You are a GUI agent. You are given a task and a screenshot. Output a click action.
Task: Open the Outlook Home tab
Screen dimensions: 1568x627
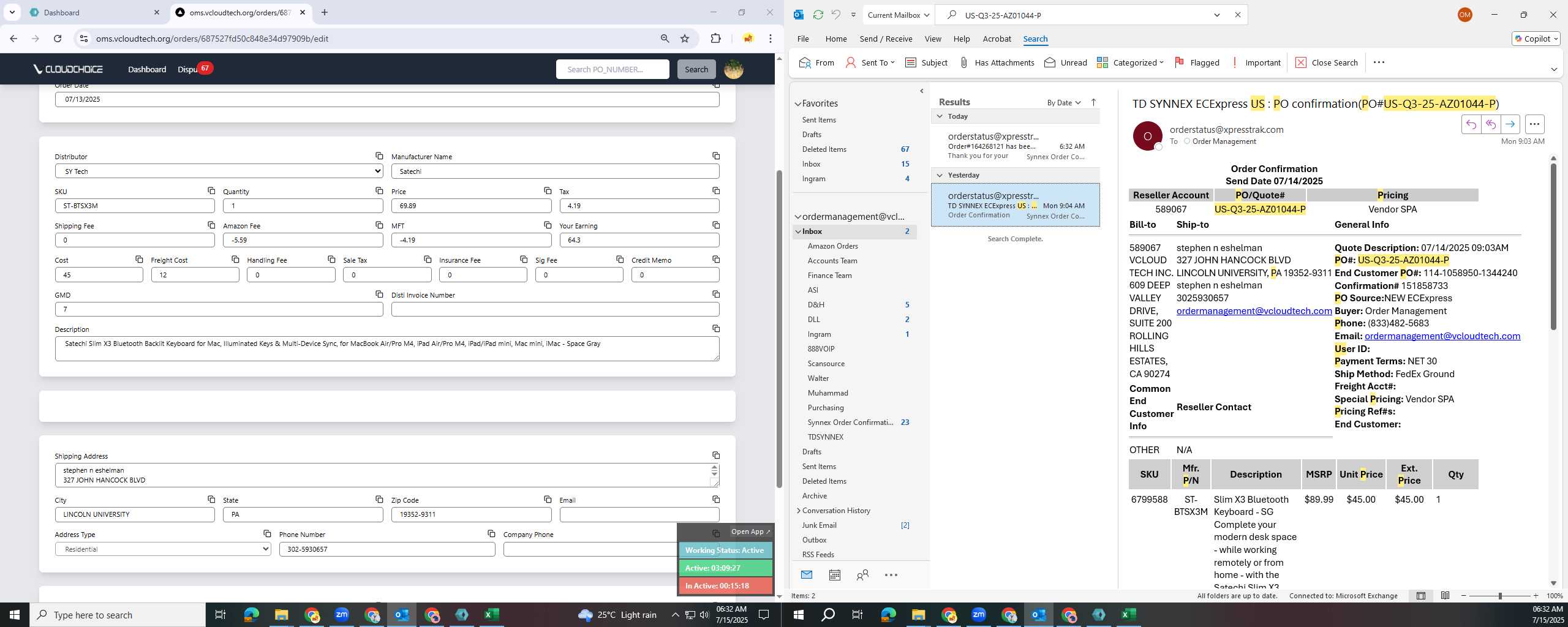836,39
